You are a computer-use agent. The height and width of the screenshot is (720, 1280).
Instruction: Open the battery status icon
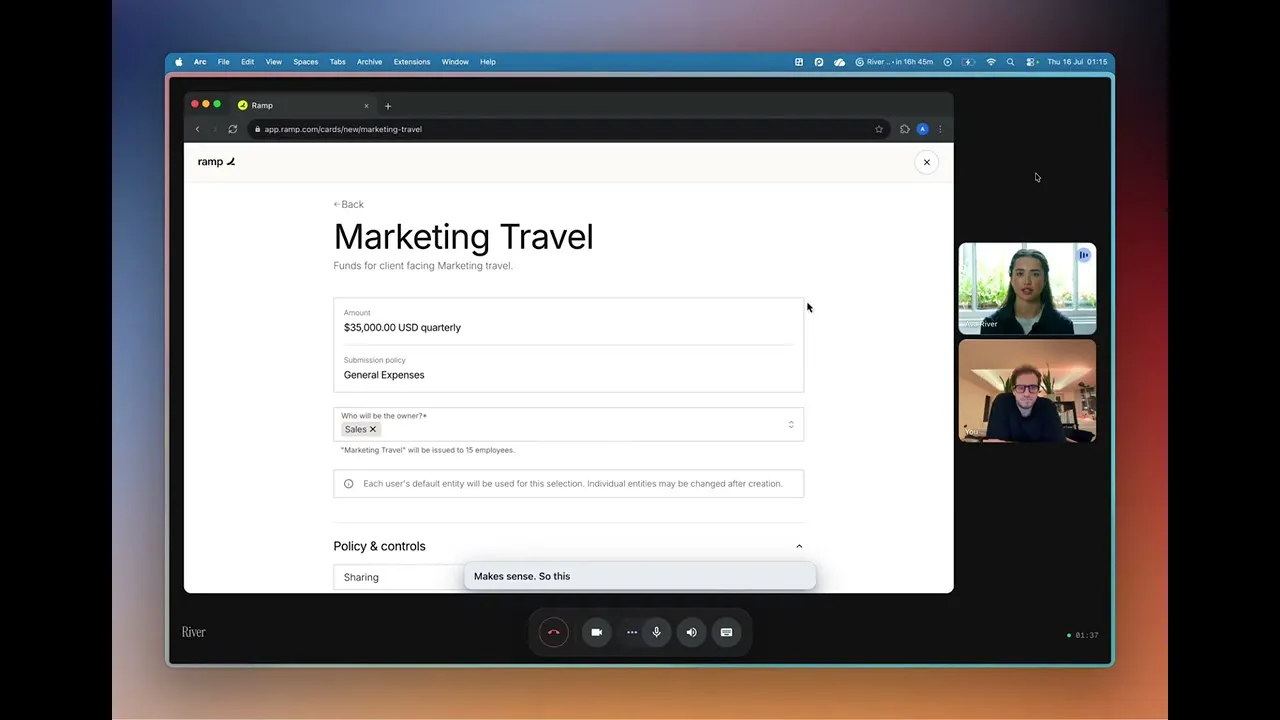click(x=968, y=62)
